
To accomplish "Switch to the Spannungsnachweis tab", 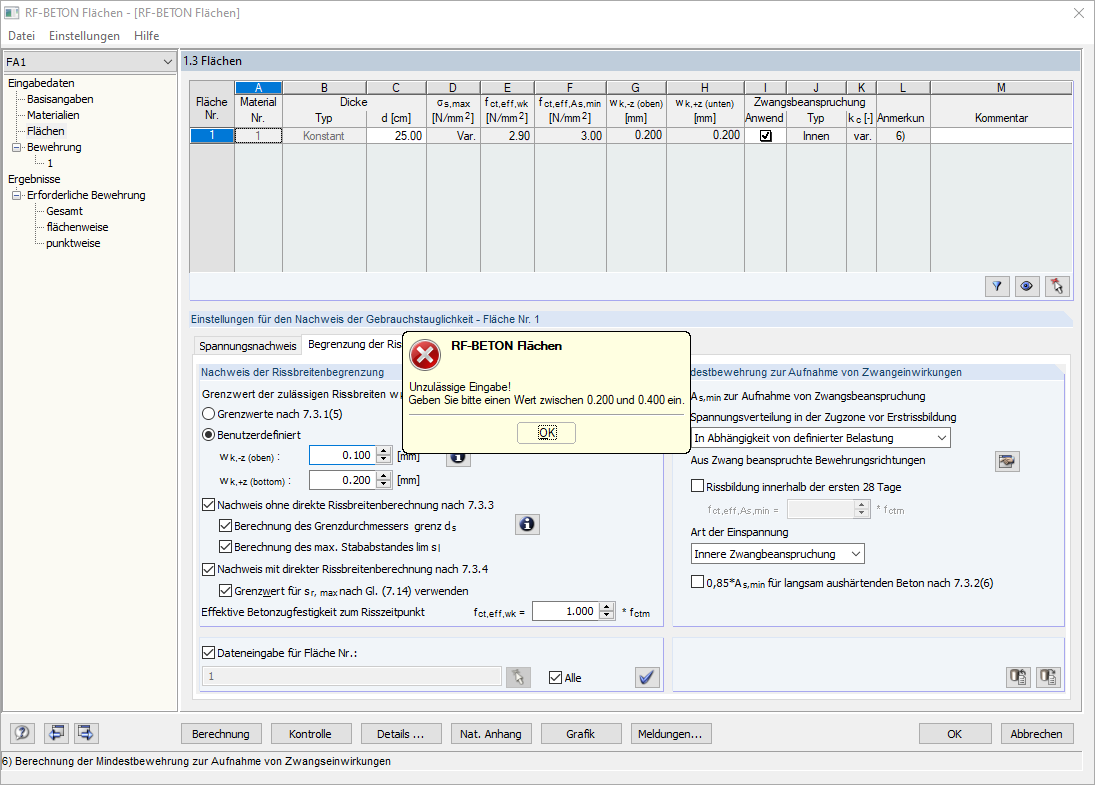I will coord(248,346).
